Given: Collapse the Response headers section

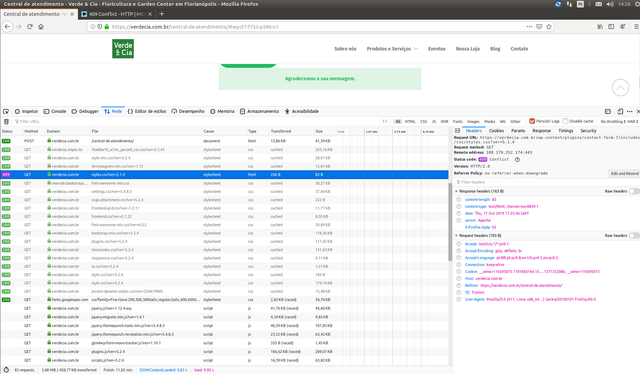Looking at the screenshot, I should 456,191.
